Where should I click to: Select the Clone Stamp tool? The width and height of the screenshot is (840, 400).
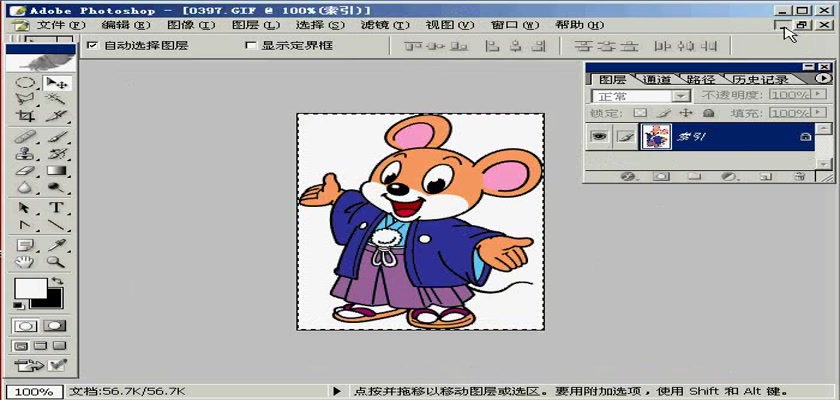tap(25, 154)
